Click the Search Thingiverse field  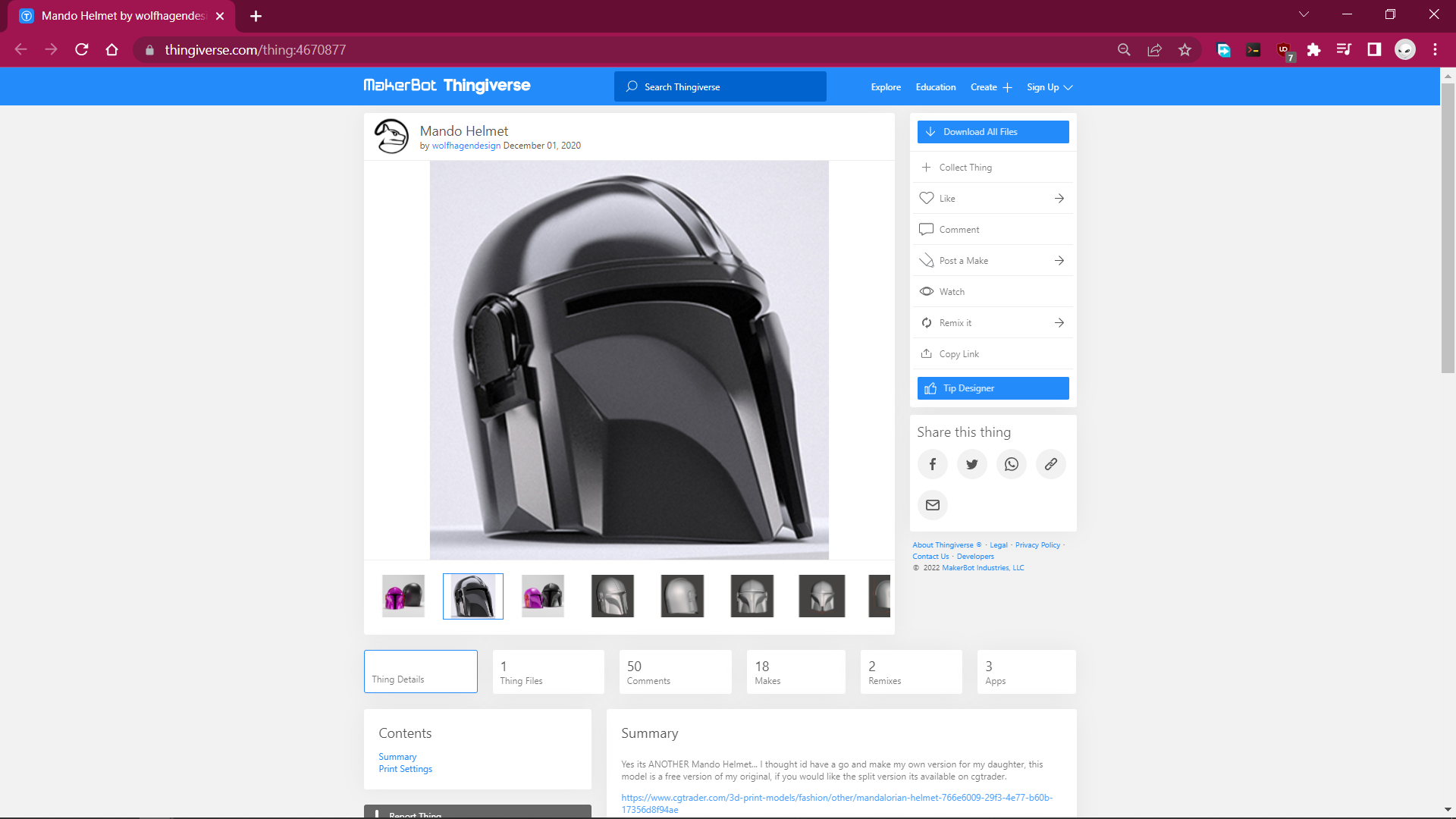tap(720, 87)
